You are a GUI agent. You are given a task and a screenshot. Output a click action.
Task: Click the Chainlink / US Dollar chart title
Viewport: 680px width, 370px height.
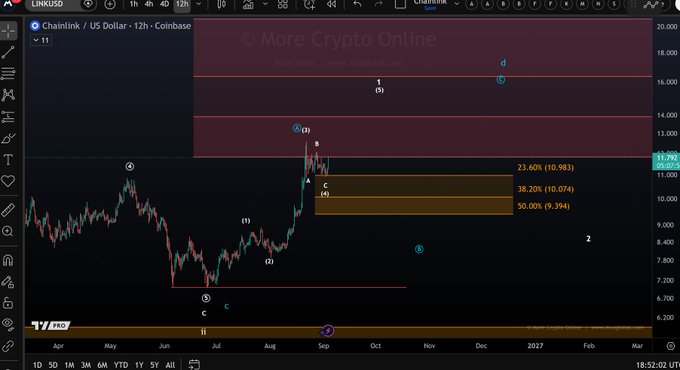(x=116, y=26)
